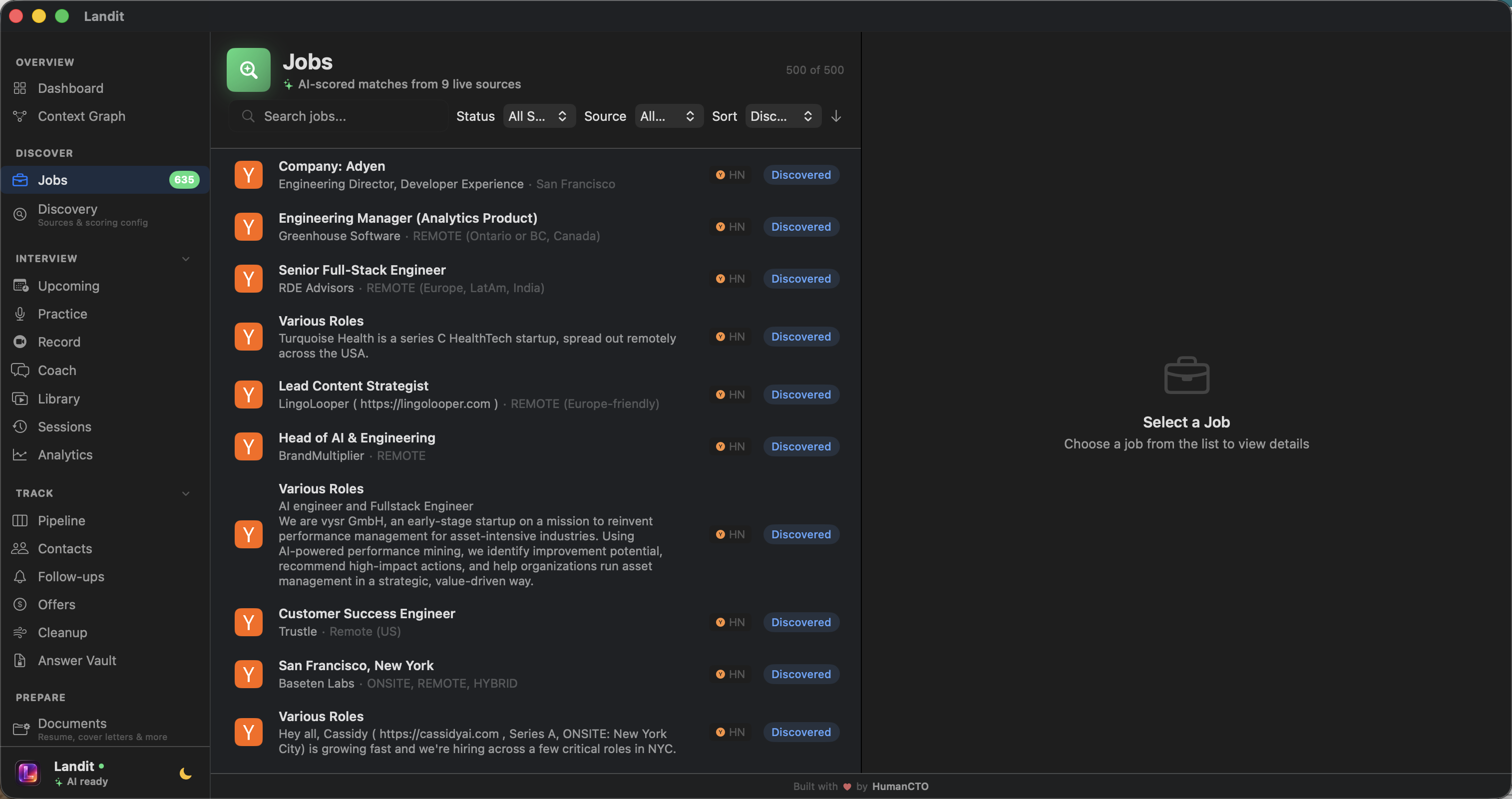Screen dimensions: 1512x799
Task: Open the vysr GmbH Various Roles listing
Action: point(536,534)
